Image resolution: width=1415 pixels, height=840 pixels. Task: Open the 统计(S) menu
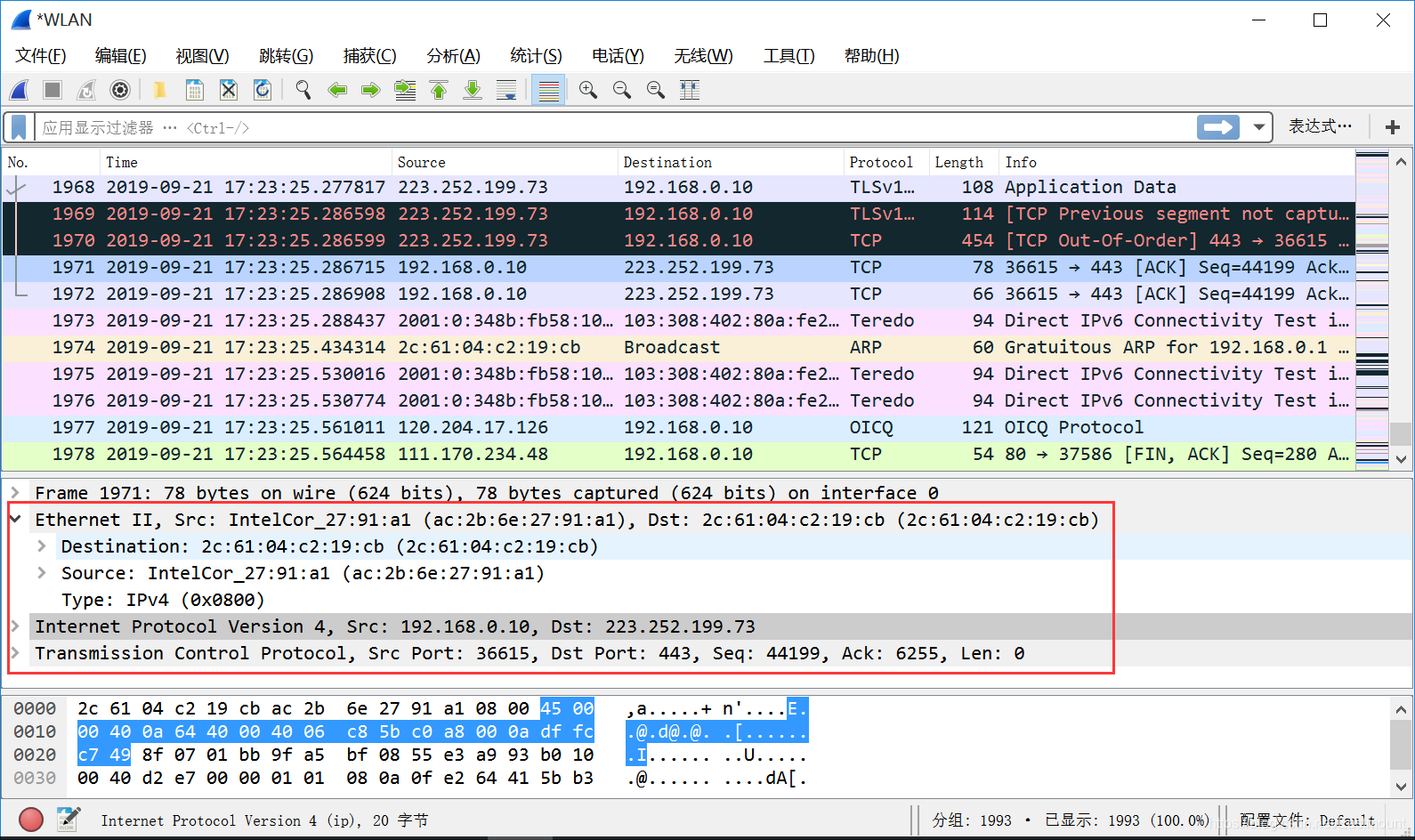coord(536,56)
